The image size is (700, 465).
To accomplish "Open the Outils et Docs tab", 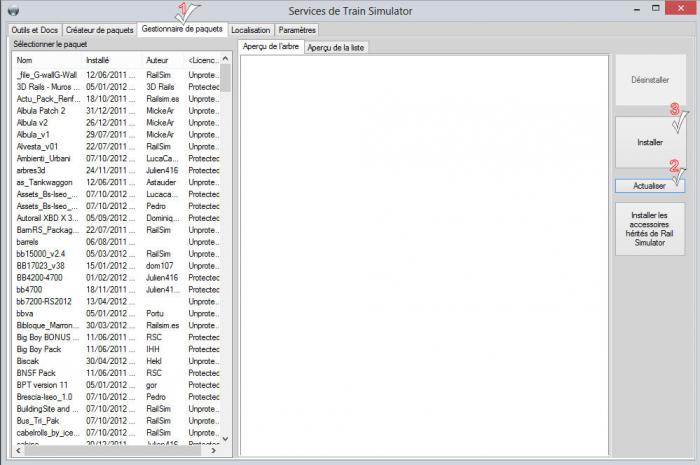I will (x=35, y=30).
